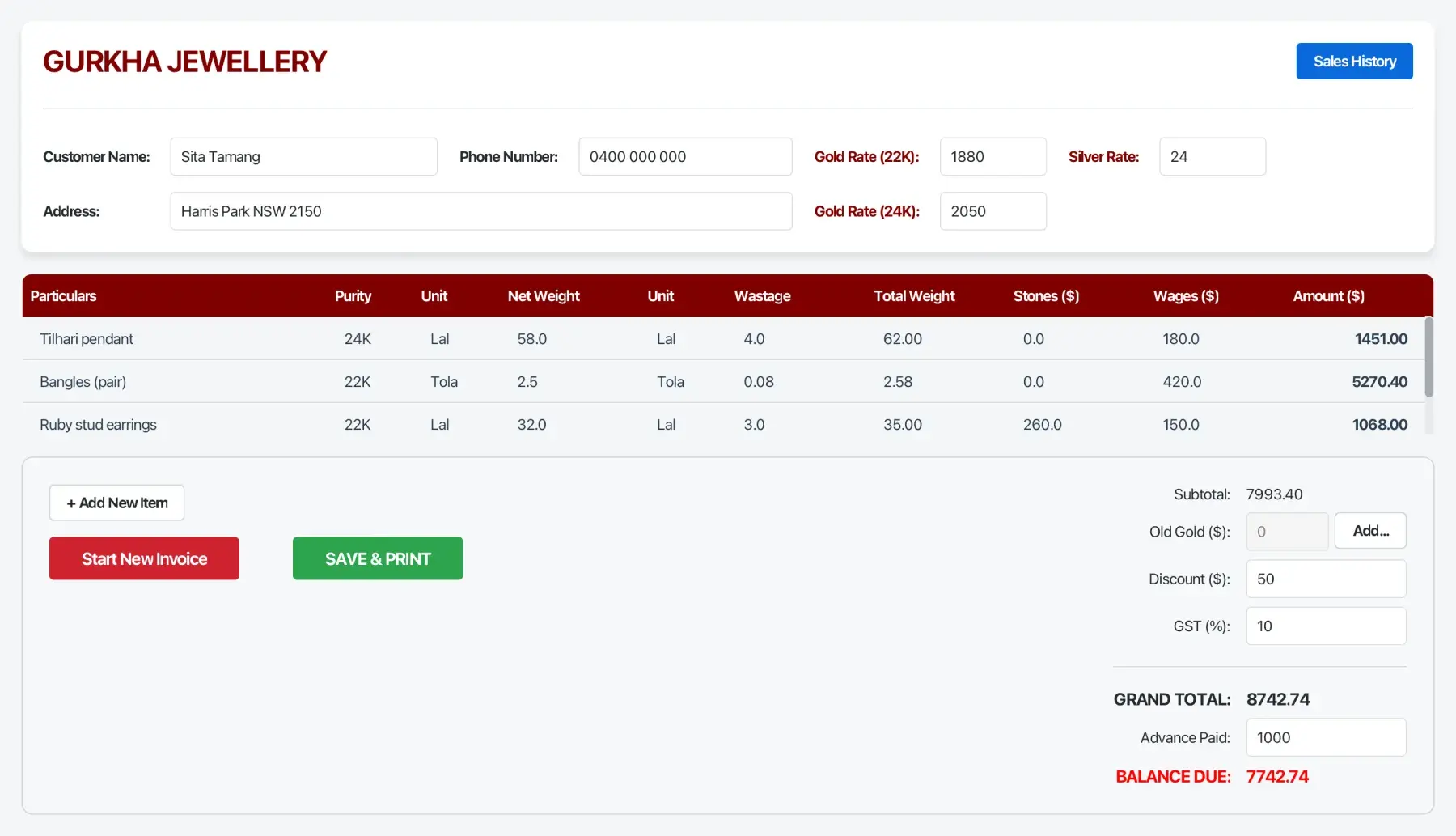The image size is (1456, 836).
Task: Change the Gold Rate (22K) value
Action: [993, 157]
